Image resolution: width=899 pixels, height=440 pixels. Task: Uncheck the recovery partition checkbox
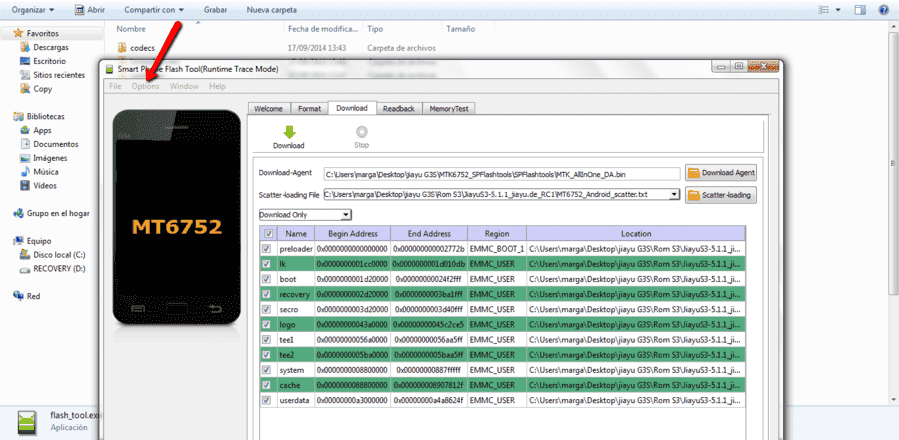[x=267, y=294]
